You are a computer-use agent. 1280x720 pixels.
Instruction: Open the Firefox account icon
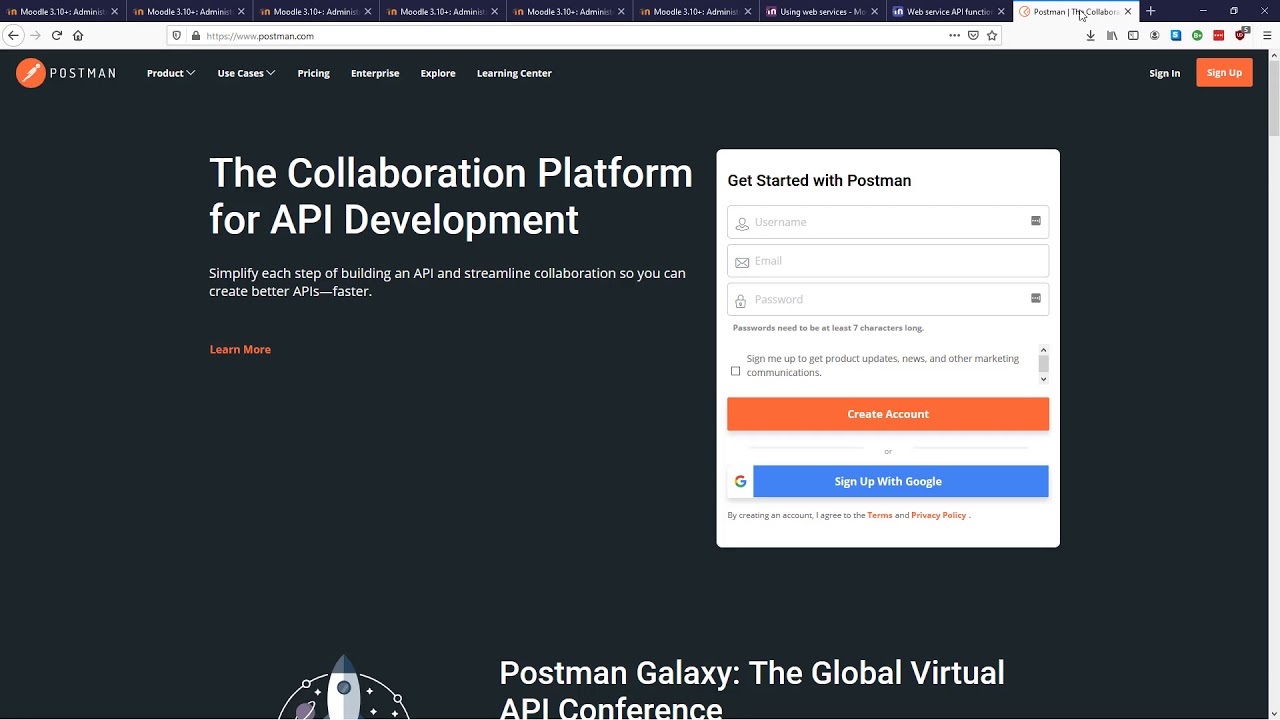tap(1155, 35)
